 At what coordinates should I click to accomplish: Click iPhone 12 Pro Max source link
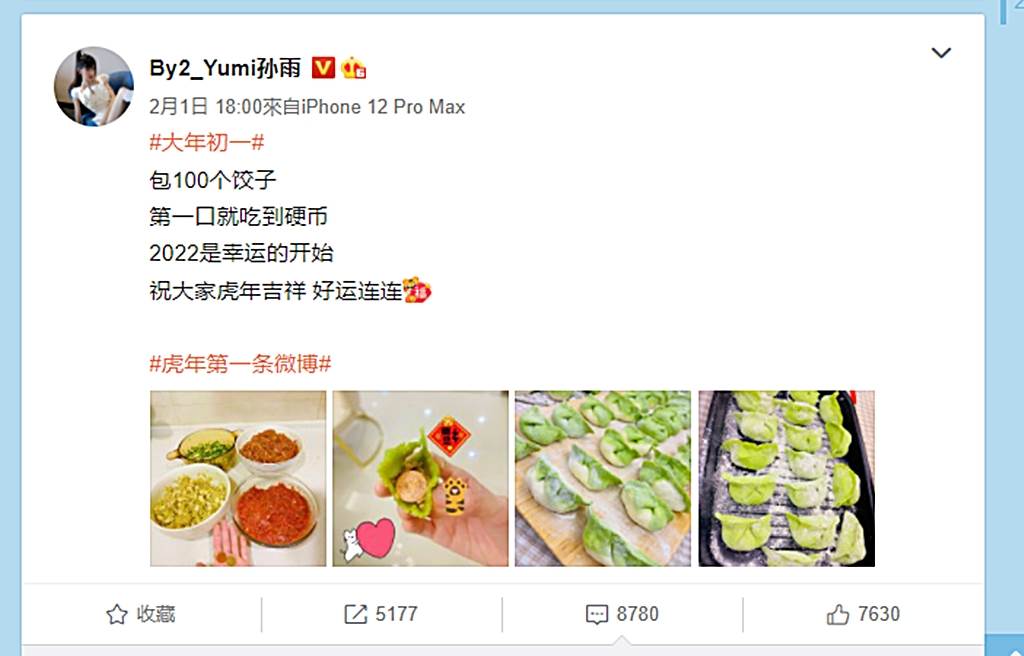(383, 107)
